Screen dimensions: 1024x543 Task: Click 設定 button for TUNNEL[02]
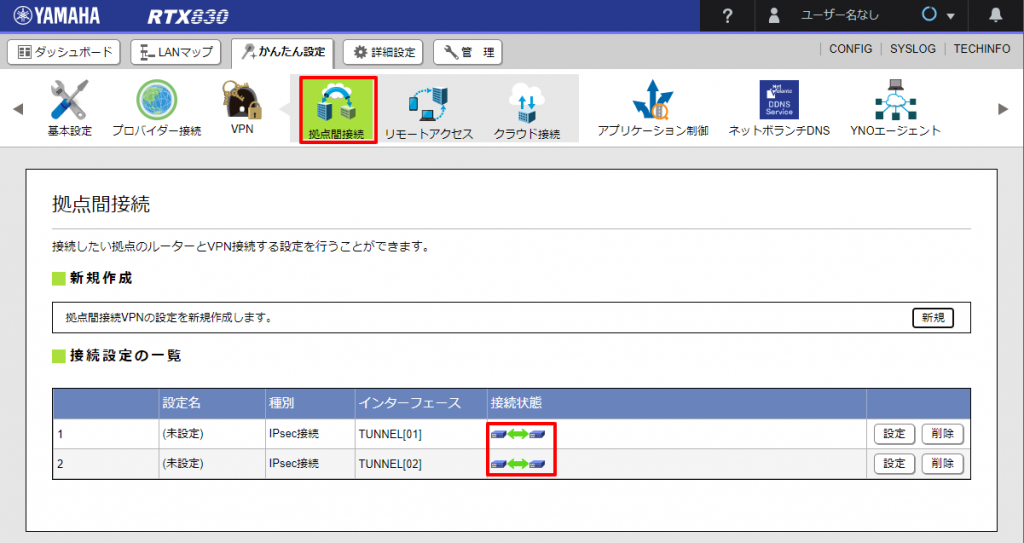coord(894,464)
